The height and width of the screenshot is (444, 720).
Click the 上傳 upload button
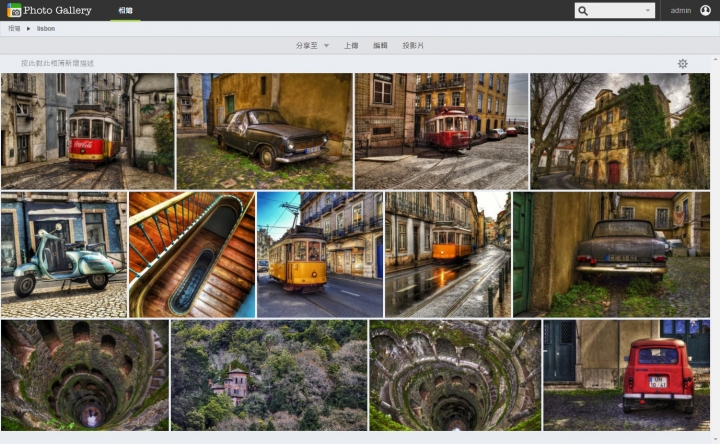click(x=351, y=46)
